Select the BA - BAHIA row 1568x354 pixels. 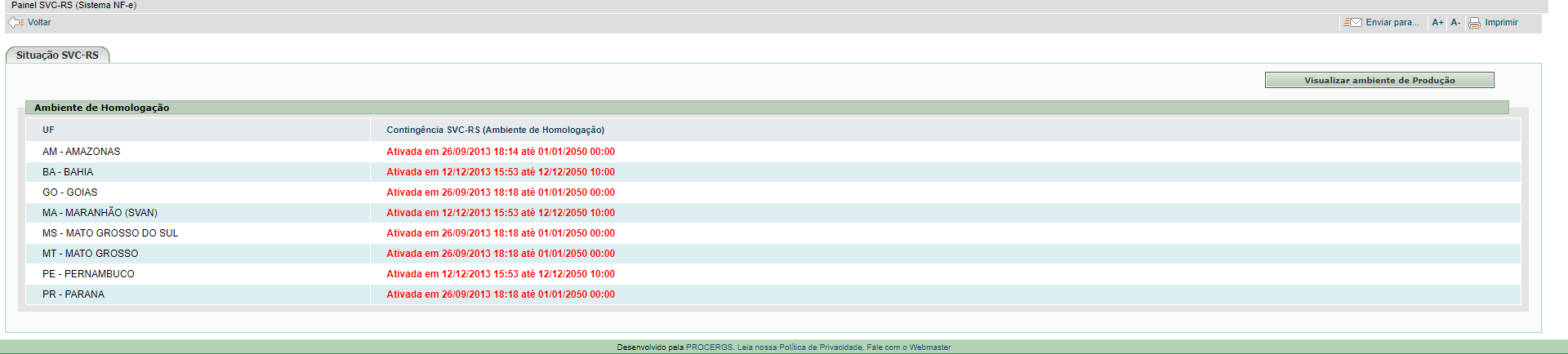click(x=773, y=172)
